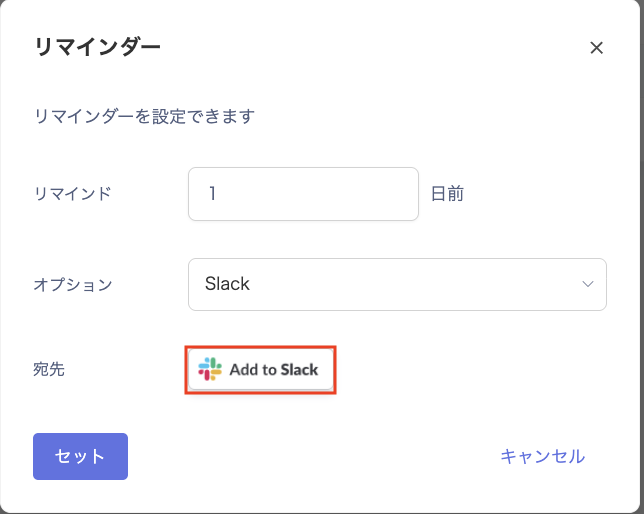This screenshot has width=644, height=514.
Task: Click the 宛先 field label
Action: coord(49,369)
